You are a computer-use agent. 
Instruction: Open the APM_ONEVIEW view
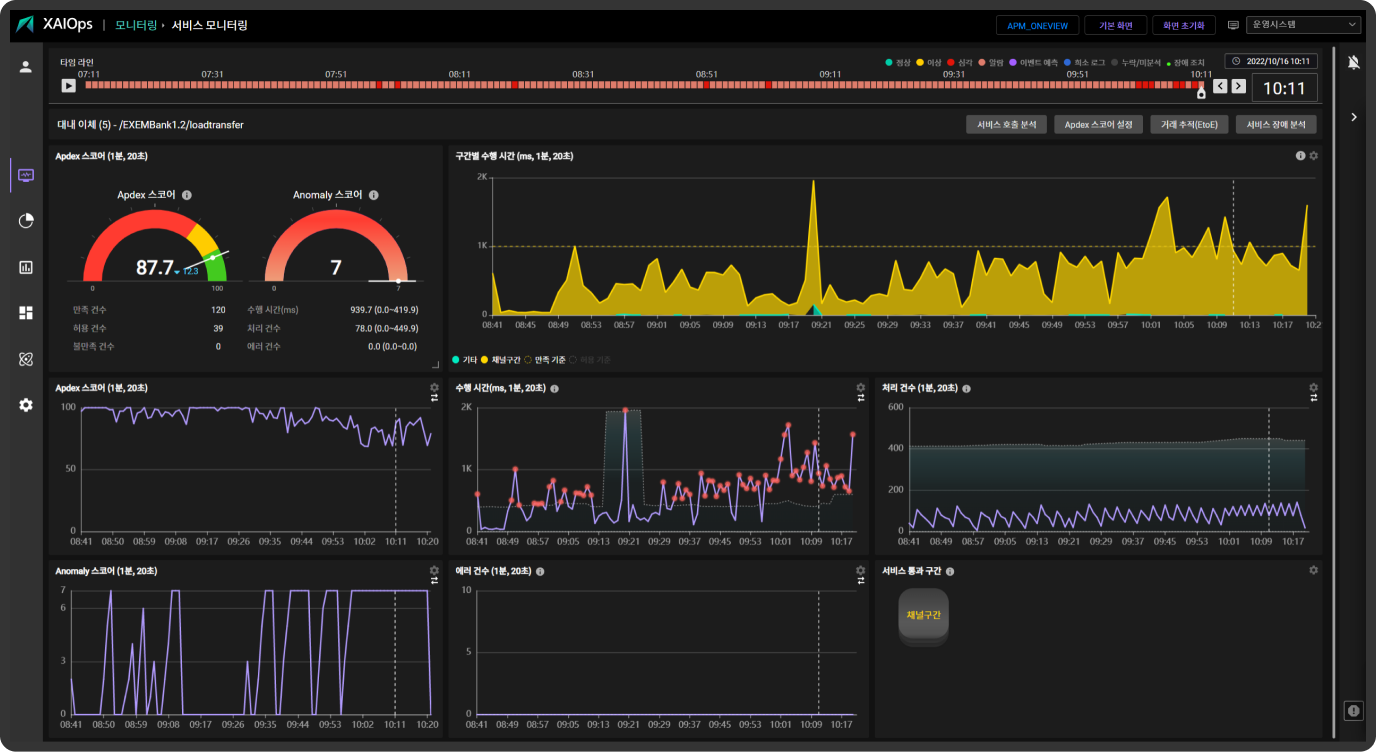tap(1036, 25)
